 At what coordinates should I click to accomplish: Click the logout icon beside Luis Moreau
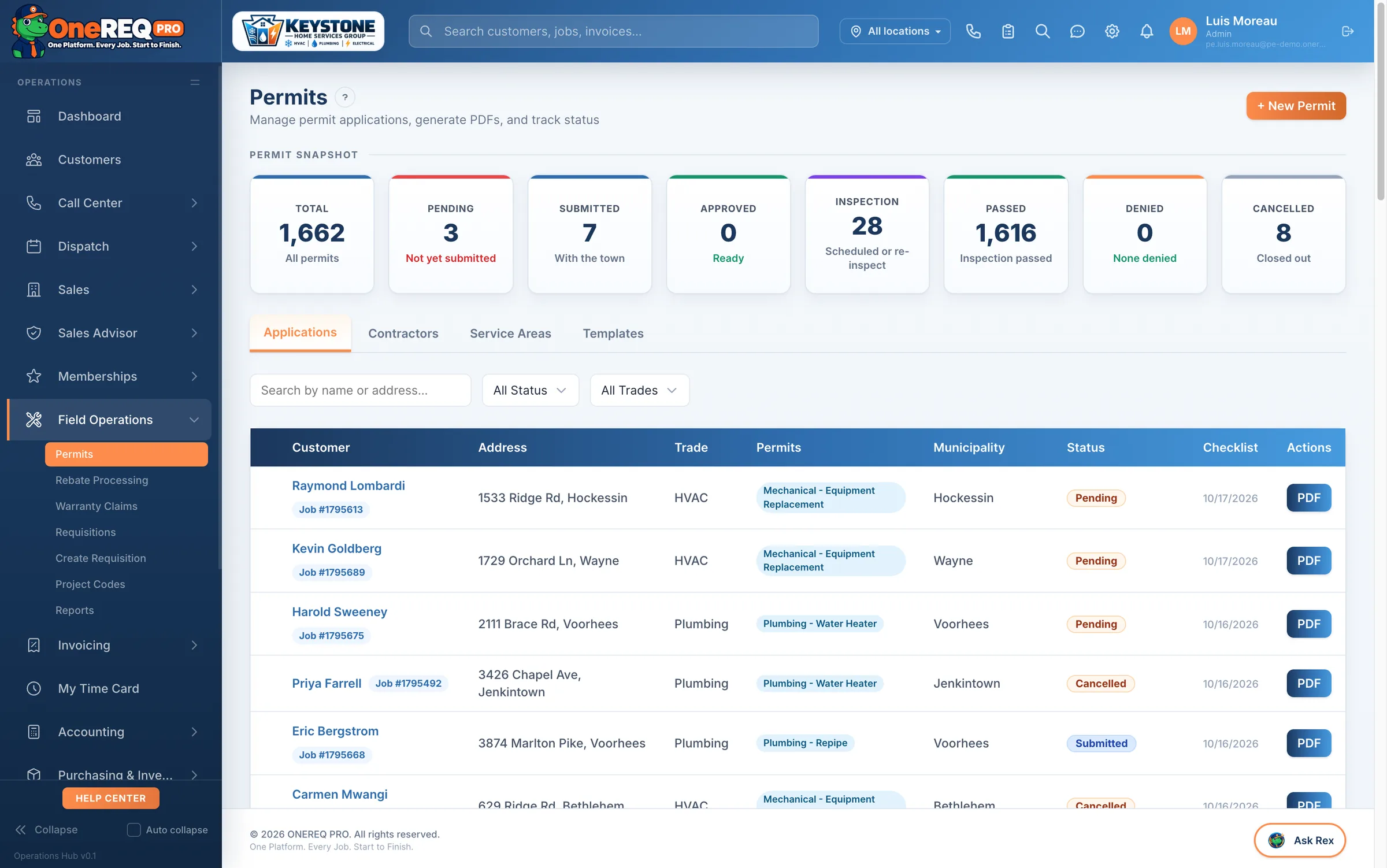[1348, 31]
